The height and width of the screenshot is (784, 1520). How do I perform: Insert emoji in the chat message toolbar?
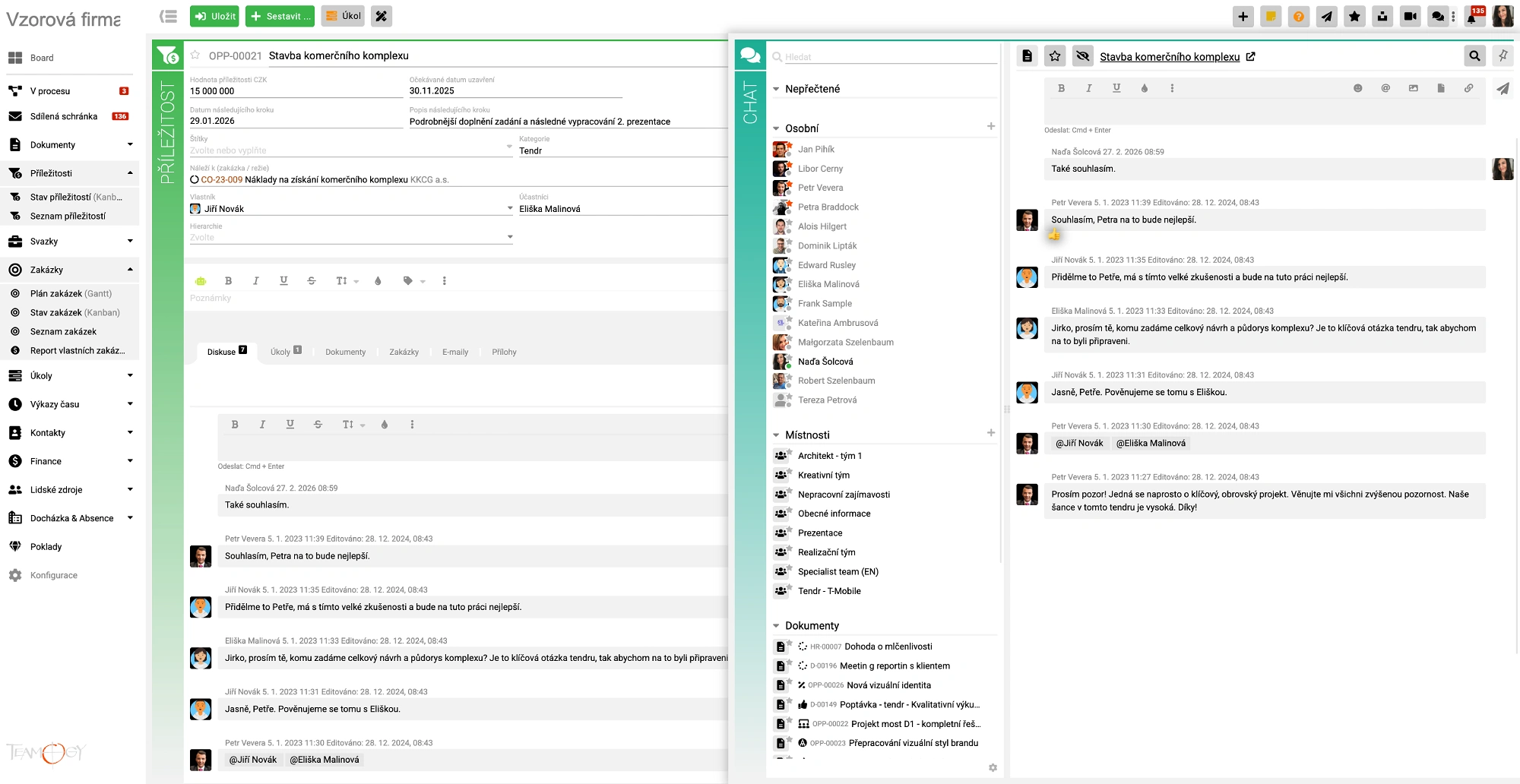click(x=1357, y=88)
